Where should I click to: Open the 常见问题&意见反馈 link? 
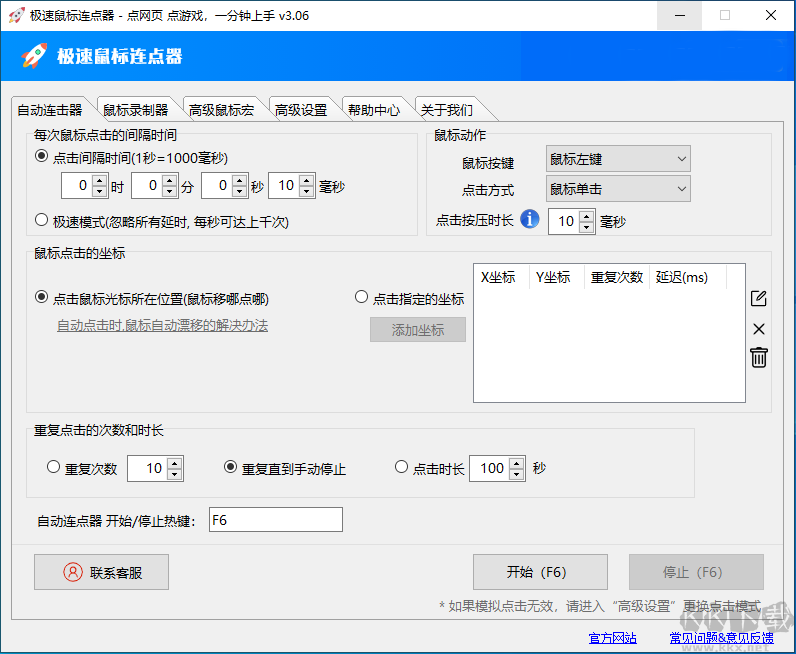721,638
